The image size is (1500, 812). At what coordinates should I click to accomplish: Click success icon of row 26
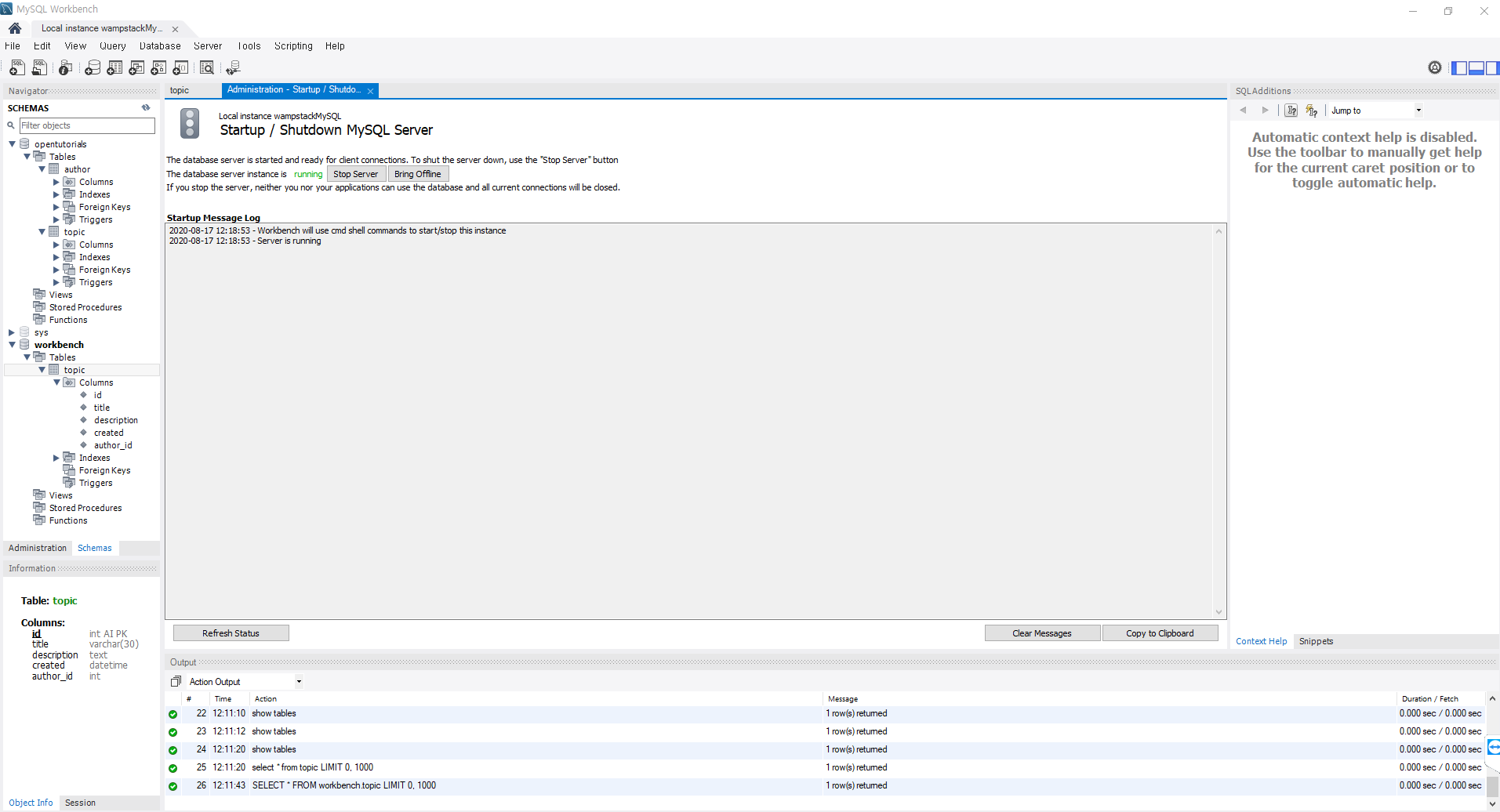[173, 786]
